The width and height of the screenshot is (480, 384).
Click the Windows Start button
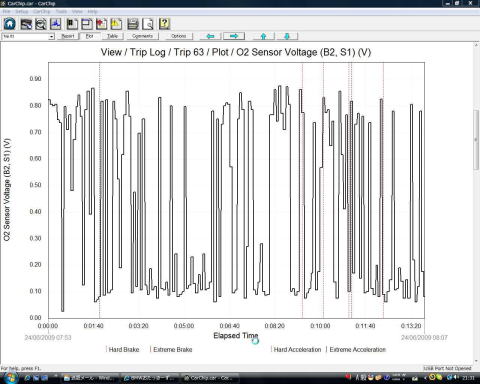click(10, 378)
